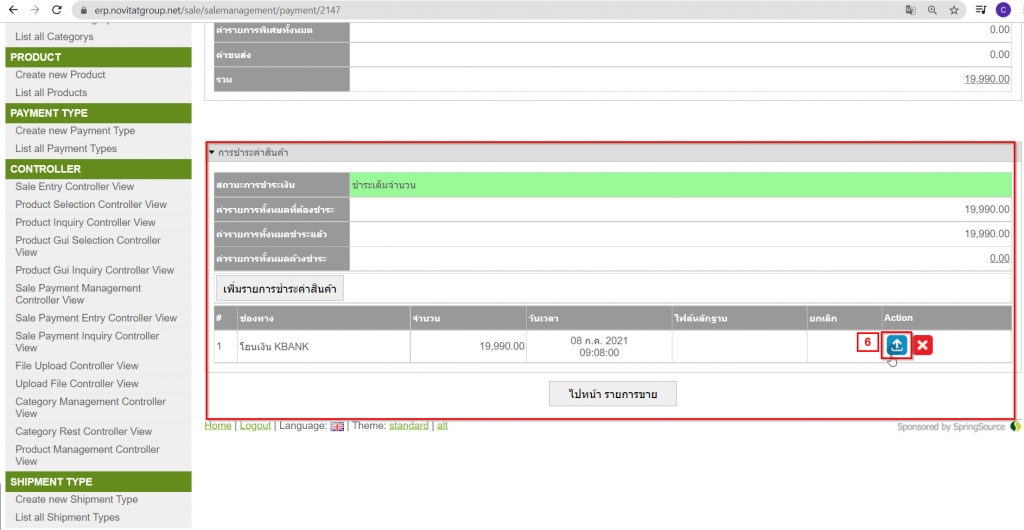Click the zoom magnifier icon in address bar
Viewport: 1024px width, 530px height.
(x=932, y=10)
